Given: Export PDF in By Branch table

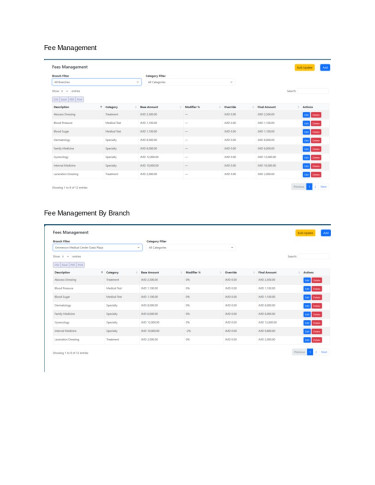Looking at the screenshot, I should (x=73, y=265).
